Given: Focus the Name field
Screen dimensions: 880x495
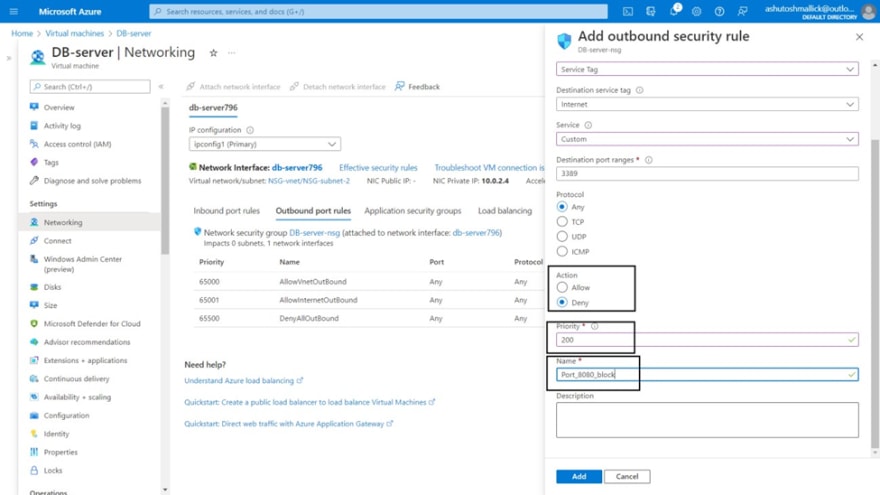Looking at the screenshot, I should 707,374.
